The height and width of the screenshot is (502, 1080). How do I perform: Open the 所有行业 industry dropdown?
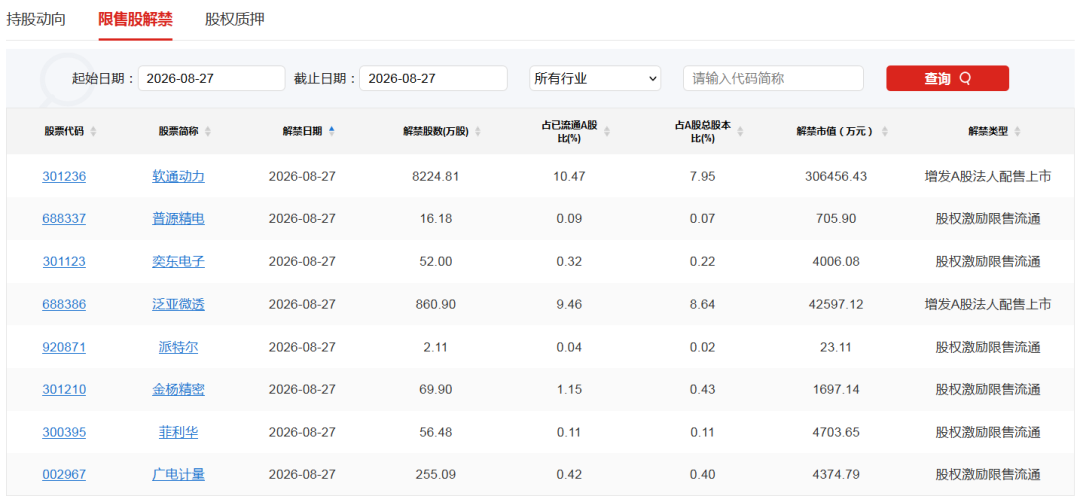595,79
